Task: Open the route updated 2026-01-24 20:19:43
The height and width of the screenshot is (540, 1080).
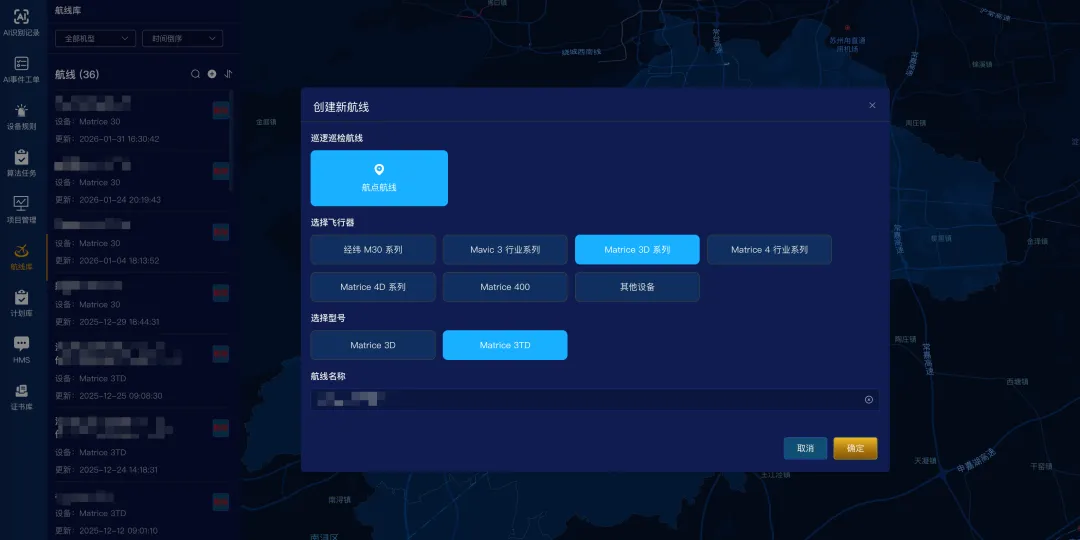Action: tap(141, 180)
